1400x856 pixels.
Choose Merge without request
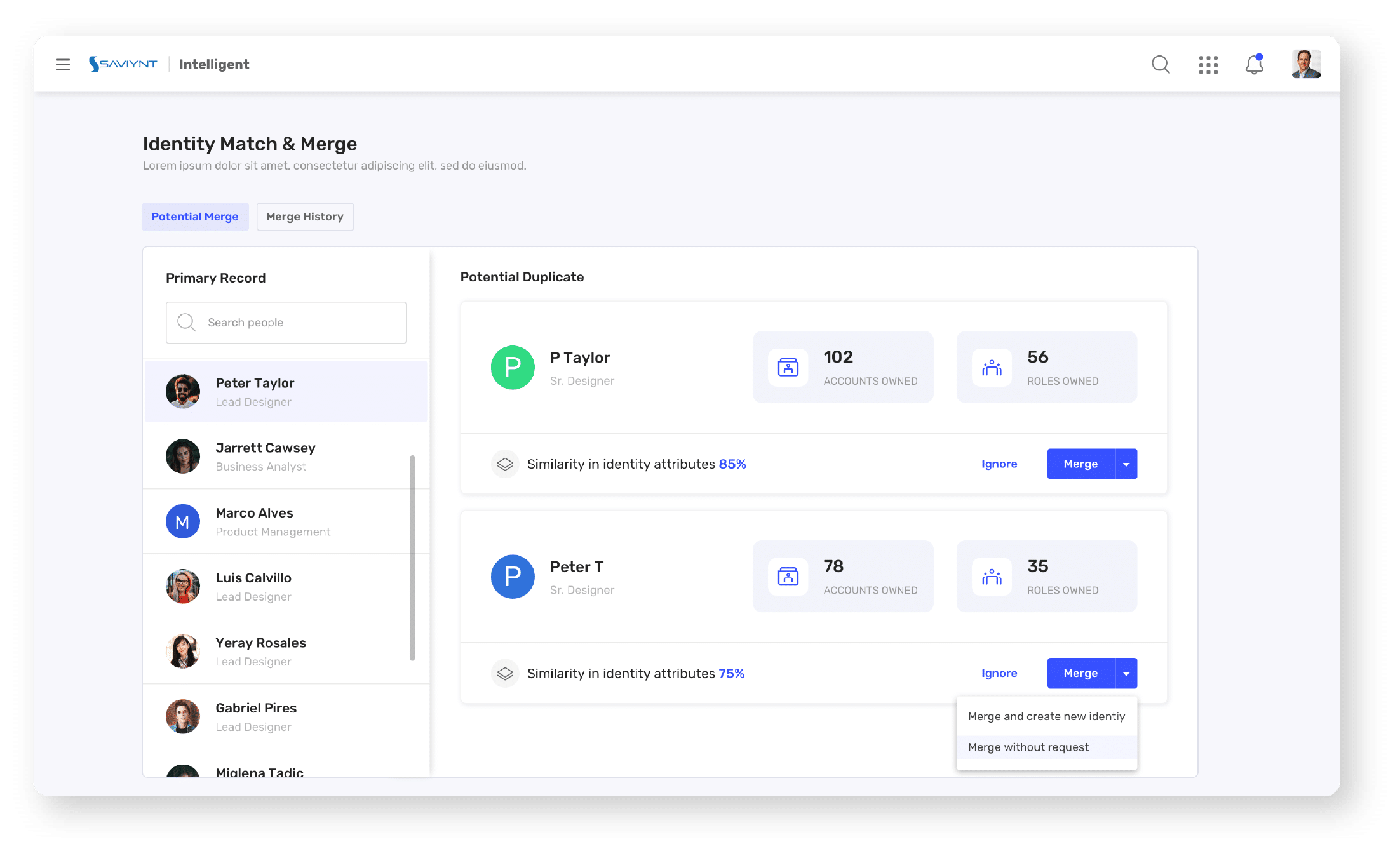(1046, 747)
